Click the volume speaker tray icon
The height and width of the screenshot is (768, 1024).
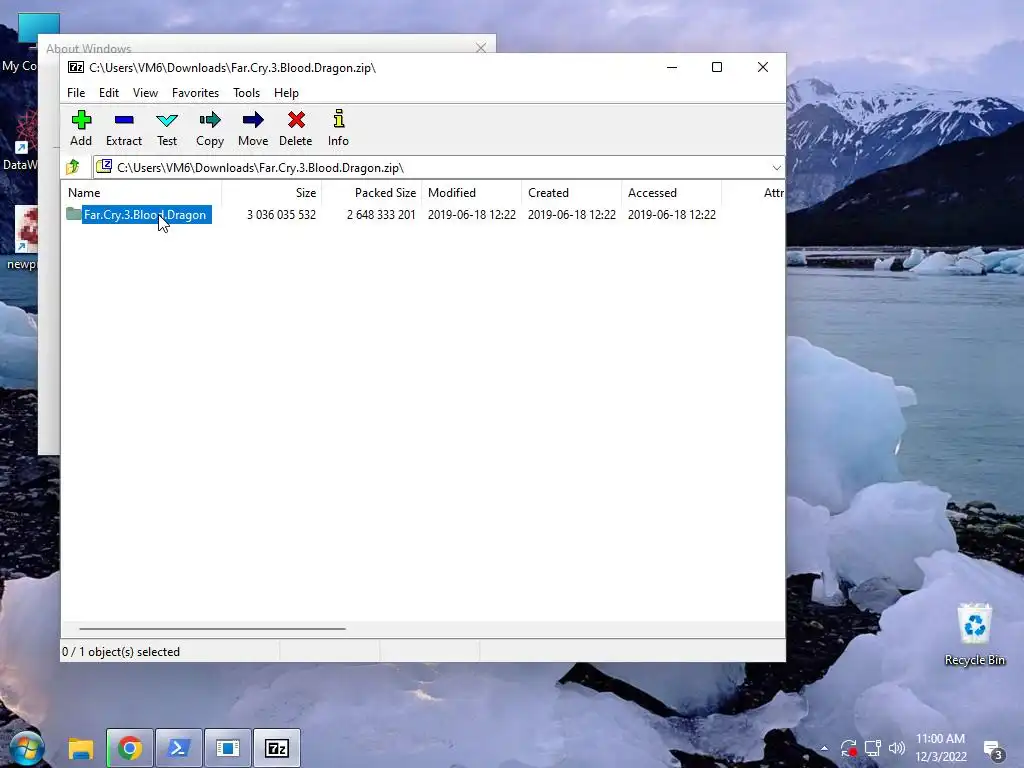tap(897, 748)
